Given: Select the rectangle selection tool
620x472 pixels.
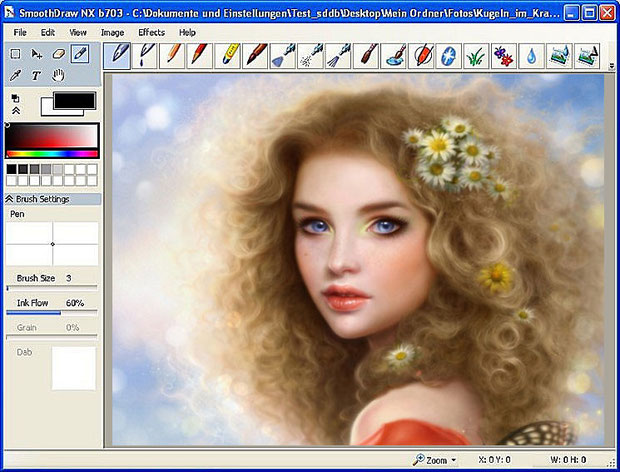Looking at the screenshot, I should pos(15,54).
